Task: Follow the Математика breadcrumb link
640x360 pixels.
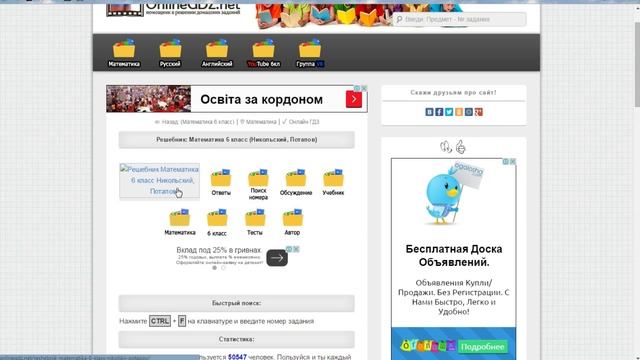Action: [258, 122]
